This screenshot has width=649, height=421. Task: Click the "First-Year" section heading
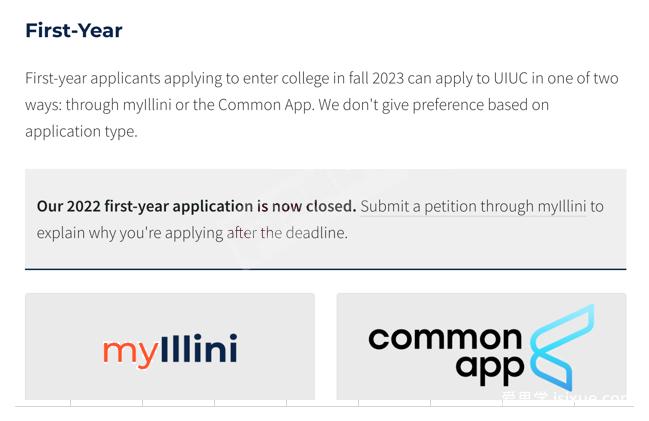(74, 30)
